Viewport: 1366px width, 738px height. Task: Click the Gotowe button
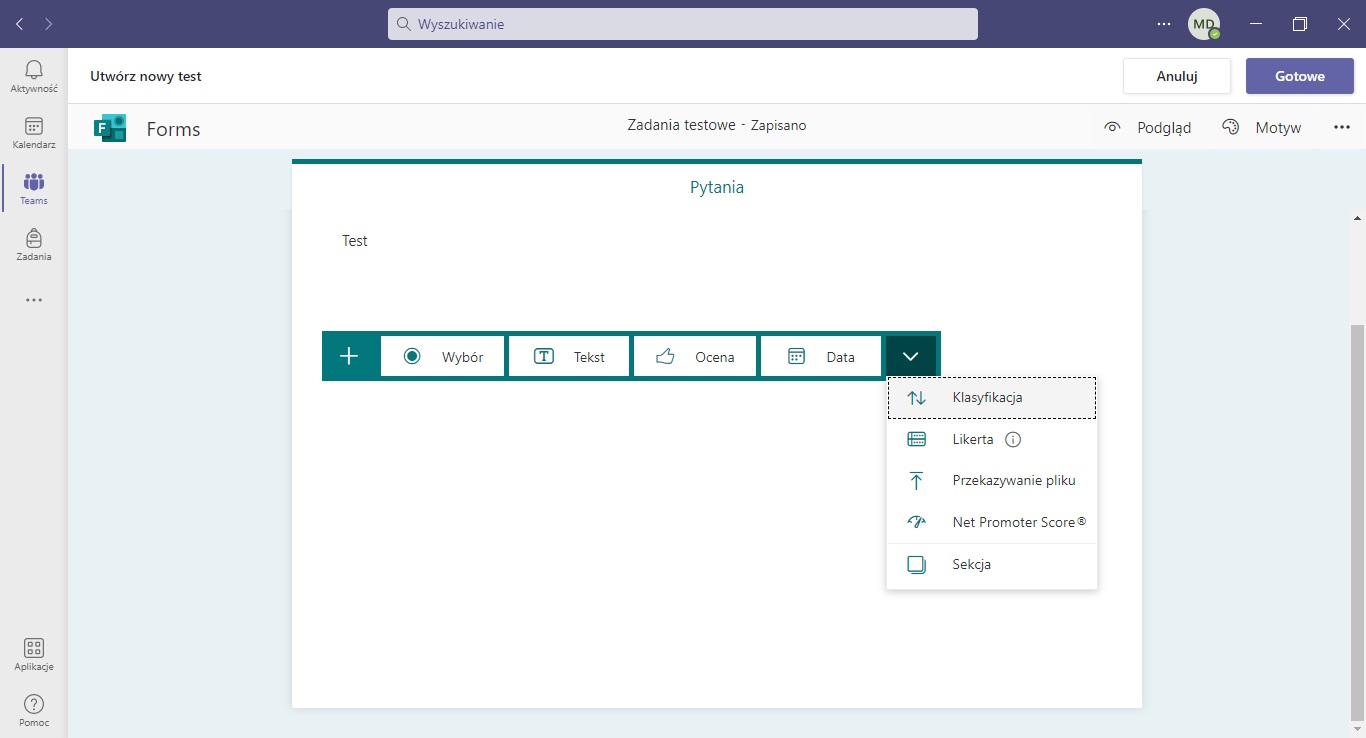click(1299, 76)
